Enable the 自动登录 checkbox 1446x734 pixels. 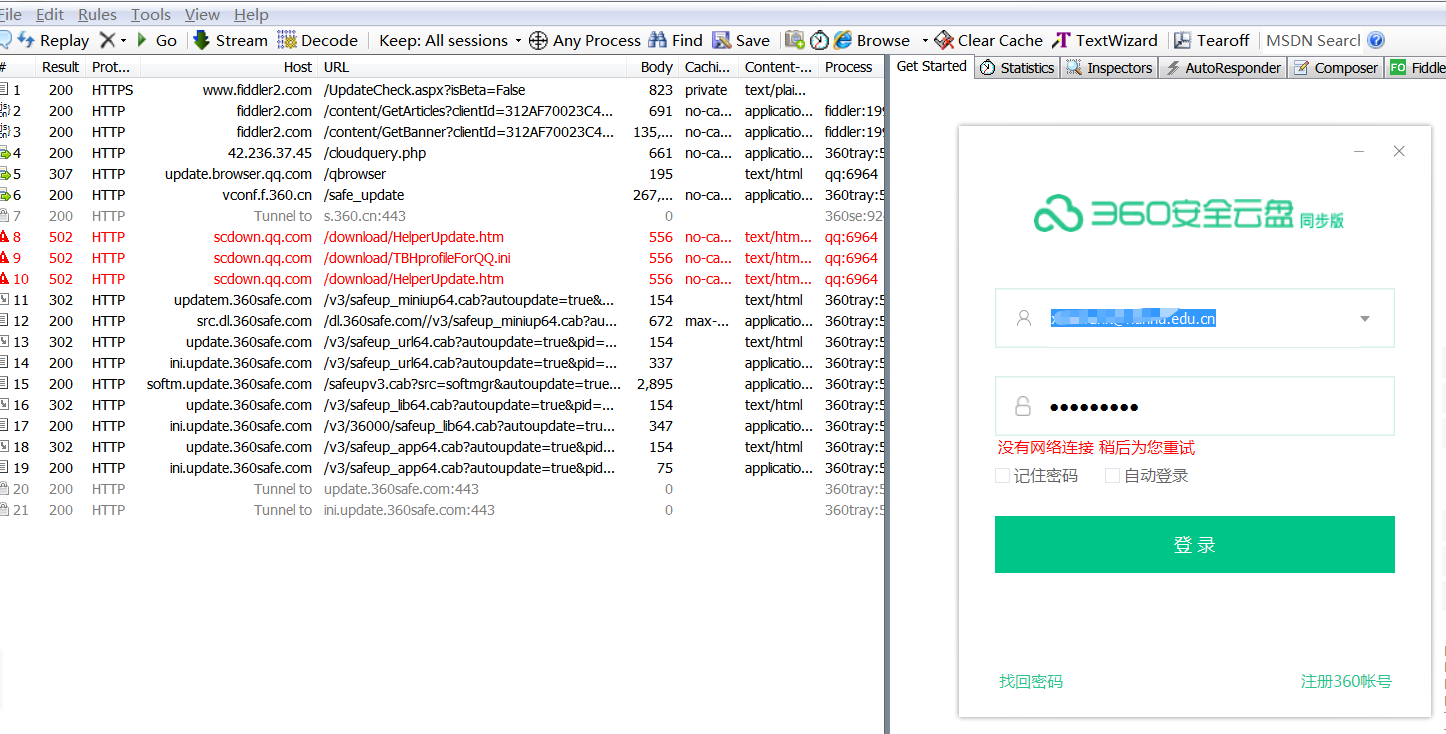click(x=1112, y=476)
